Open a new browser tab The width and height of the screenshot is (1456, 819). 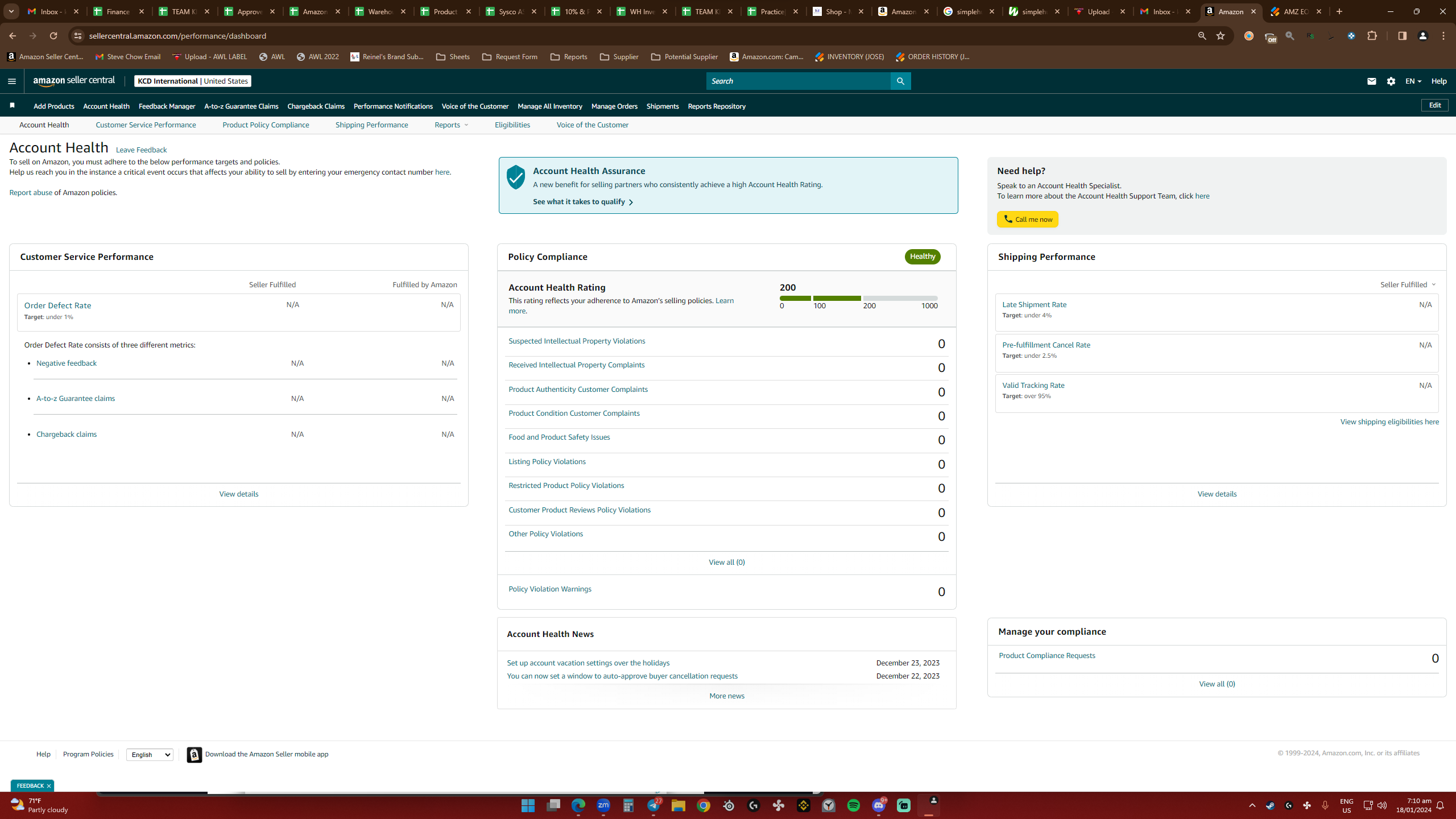tap(1339, 11)
